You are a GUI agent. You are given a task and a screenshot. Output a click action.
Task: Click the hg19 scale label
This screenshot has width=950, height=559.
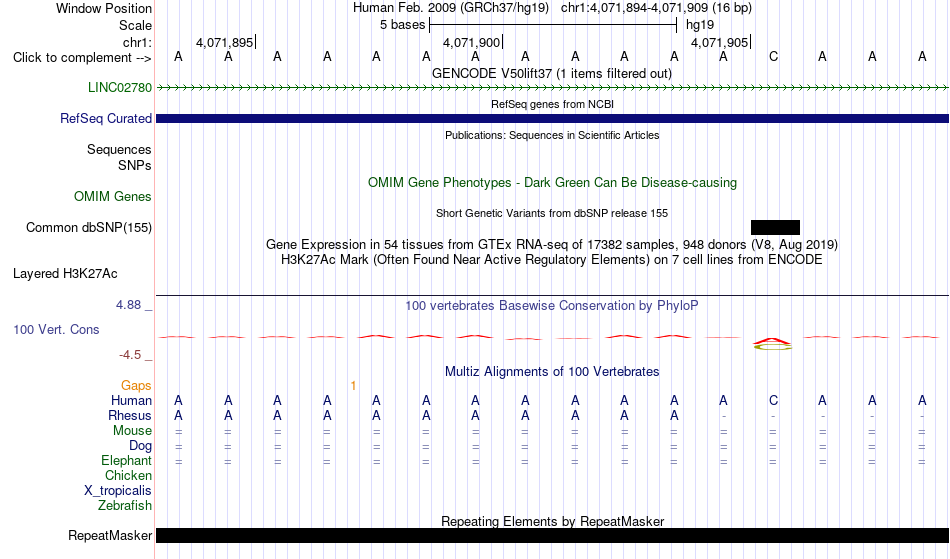(x=700, y=25)
